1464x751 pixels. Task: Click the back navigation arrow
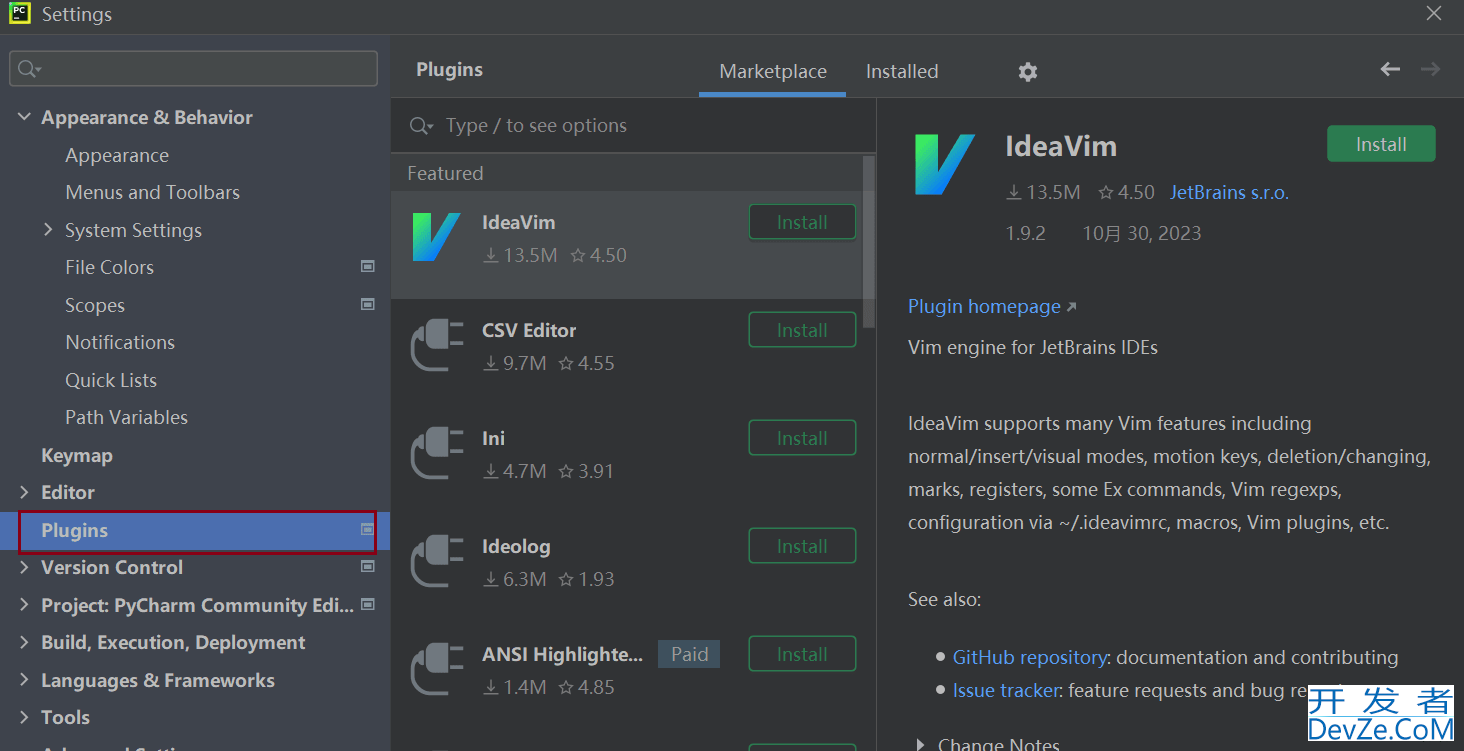pos(1390,69)
